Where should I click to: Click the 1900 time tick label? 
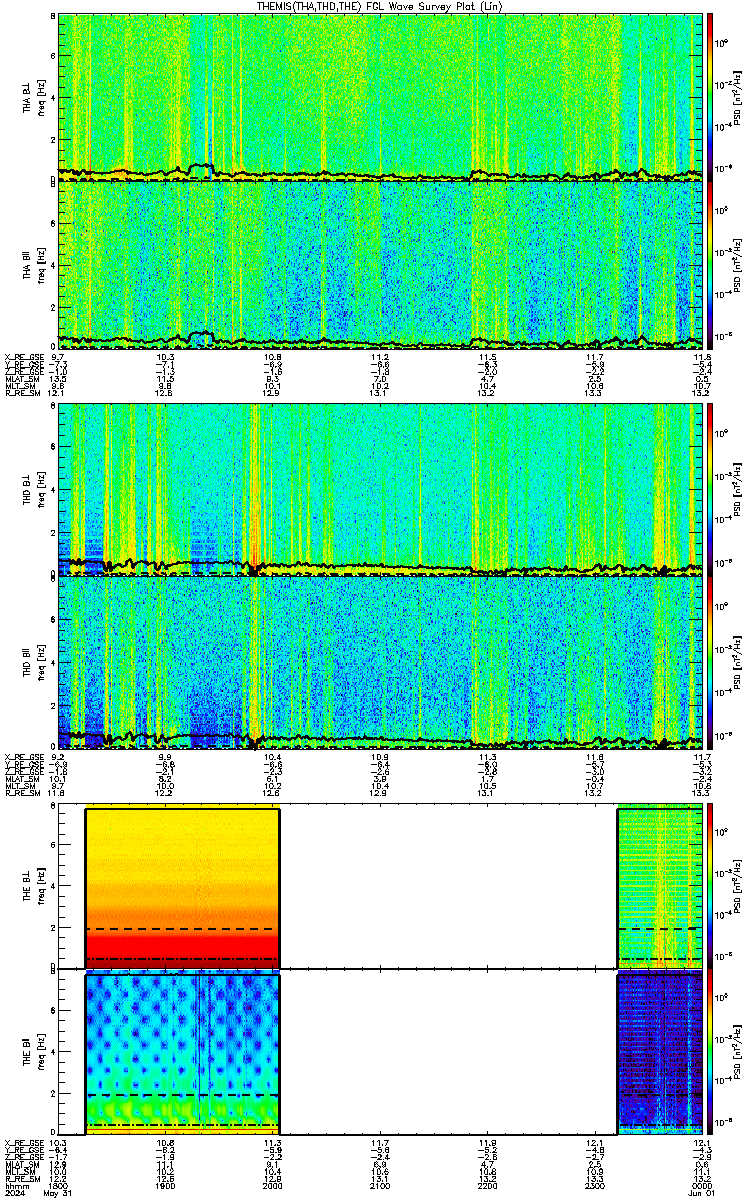click(166, 1184)
